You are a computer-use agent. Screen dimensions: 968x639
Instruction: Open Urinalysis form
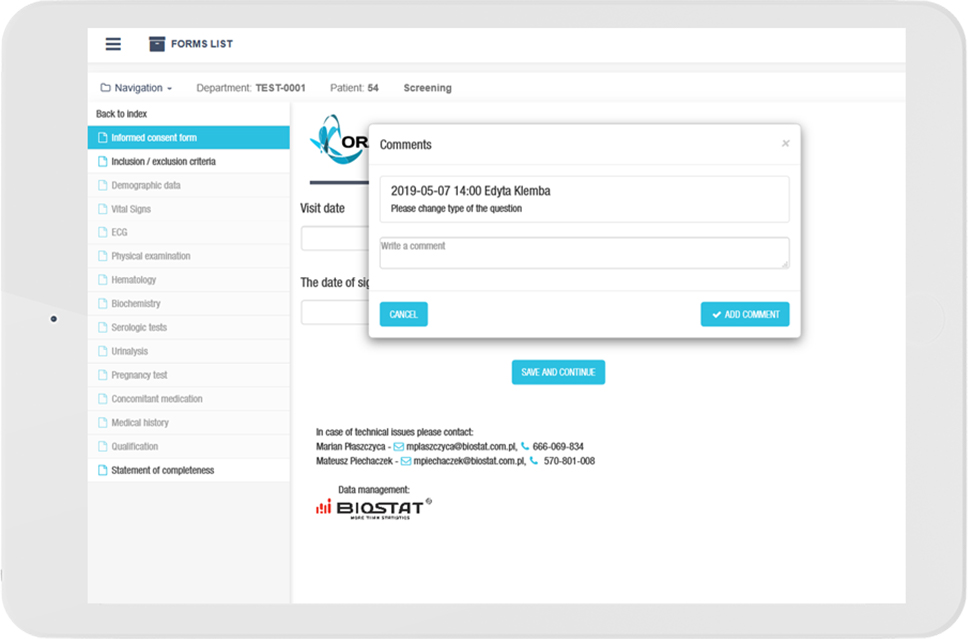[x=189, y=351]
